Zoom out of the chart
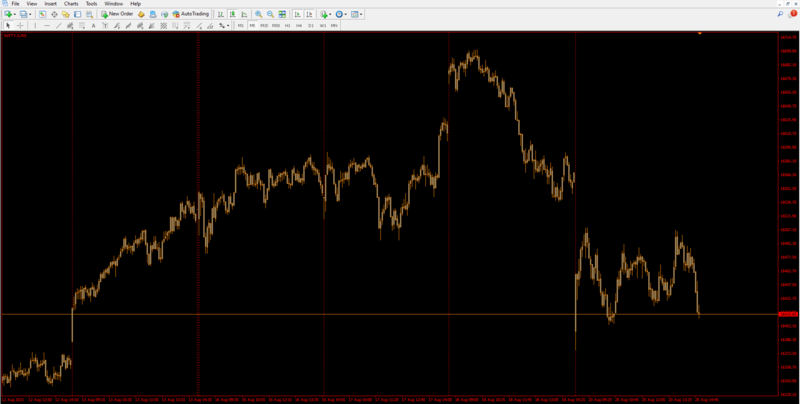Screen dimensions: 800x404 (x=270, y=14)
